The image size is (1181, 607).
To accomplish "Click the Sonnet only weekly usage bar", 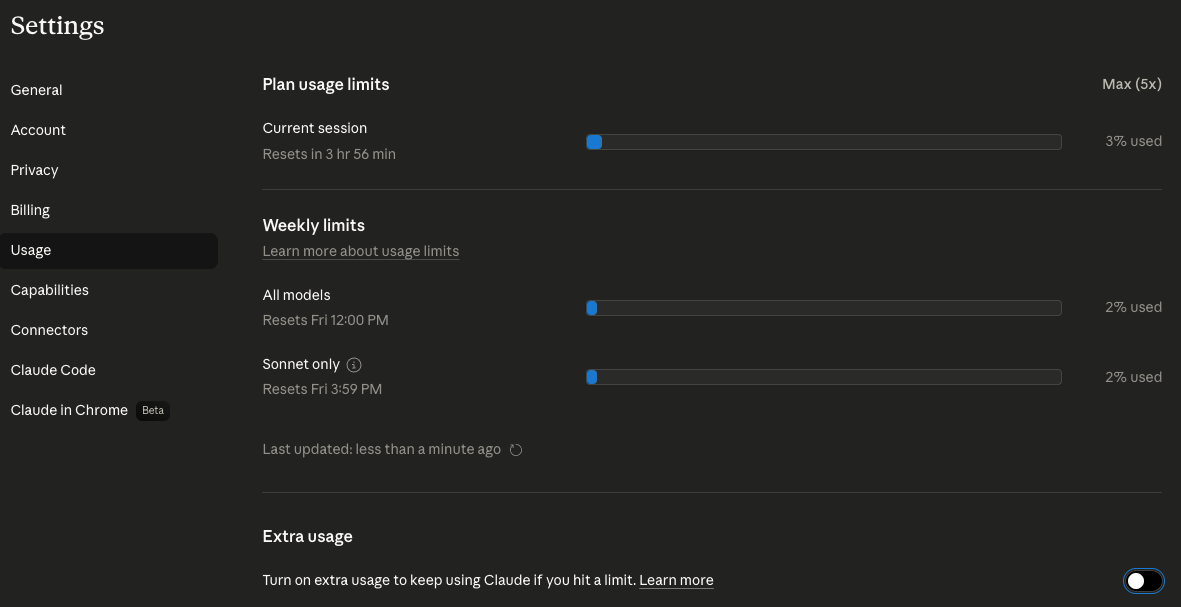I will click(x=824, y=377).
